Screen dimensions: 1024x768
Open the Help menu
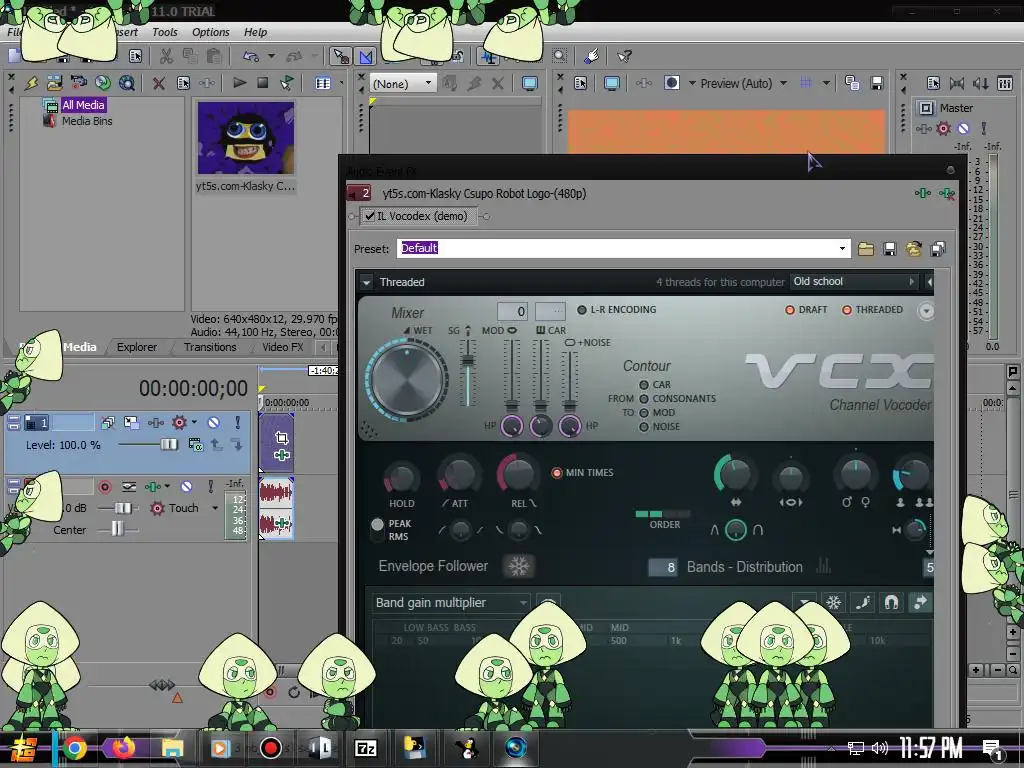255,32
